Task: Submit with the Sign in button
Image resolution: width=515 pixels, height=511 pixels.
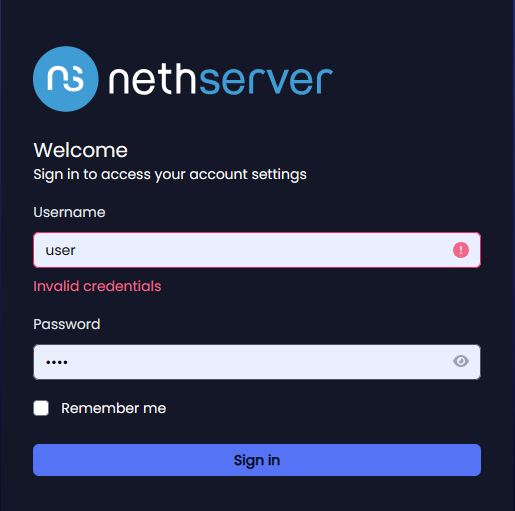Action: (x=257, y=460)
